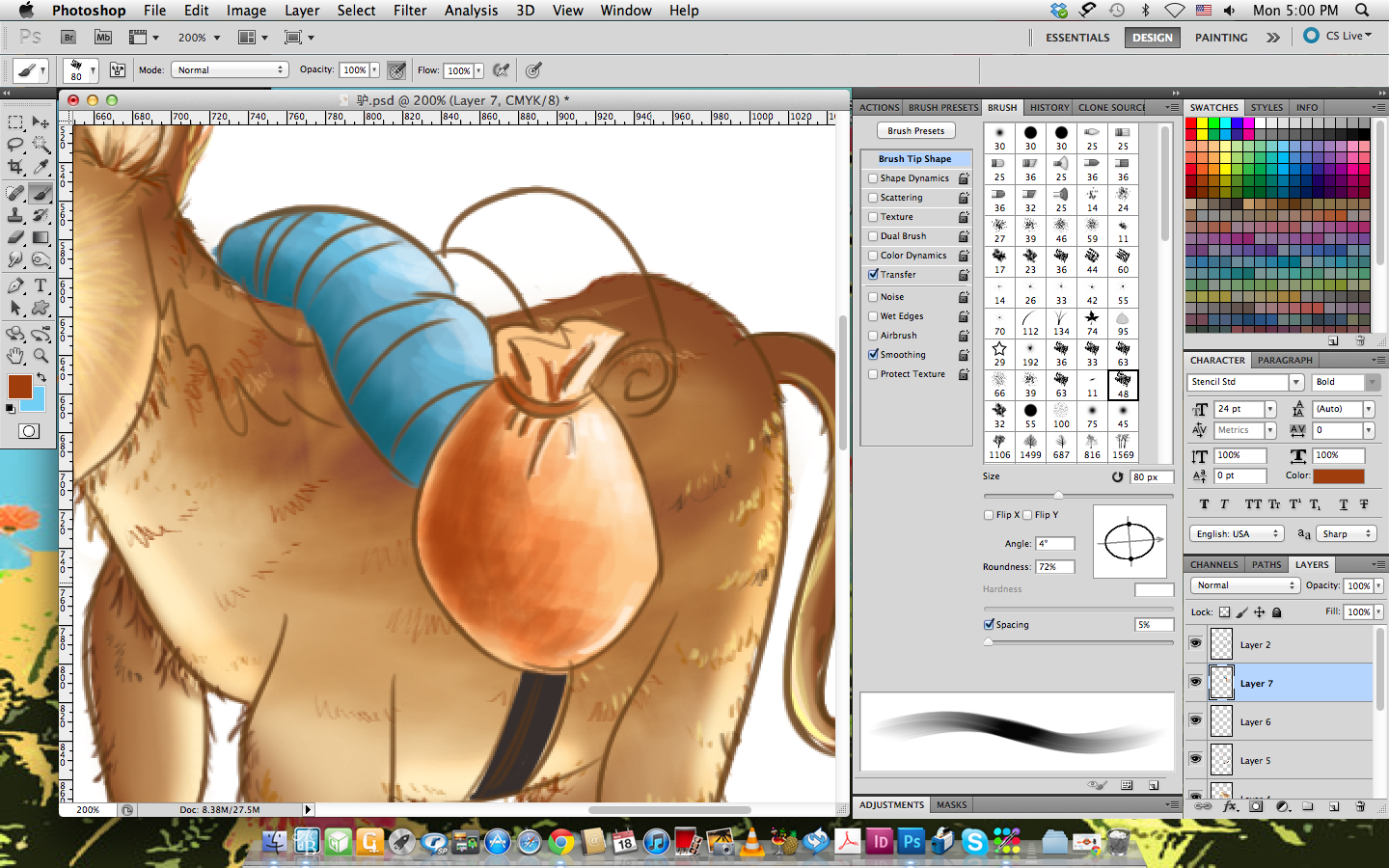Hide Layer 2 using eye icon
The height and width of the screenshot is (868, 1389).
click(1196, 643)
